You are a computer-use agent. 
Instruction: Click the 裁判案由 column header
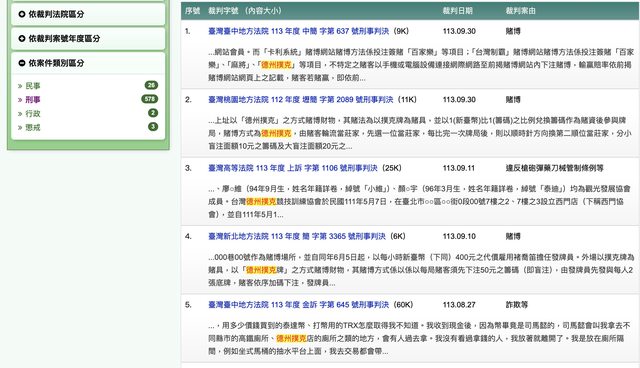[520, 11]
